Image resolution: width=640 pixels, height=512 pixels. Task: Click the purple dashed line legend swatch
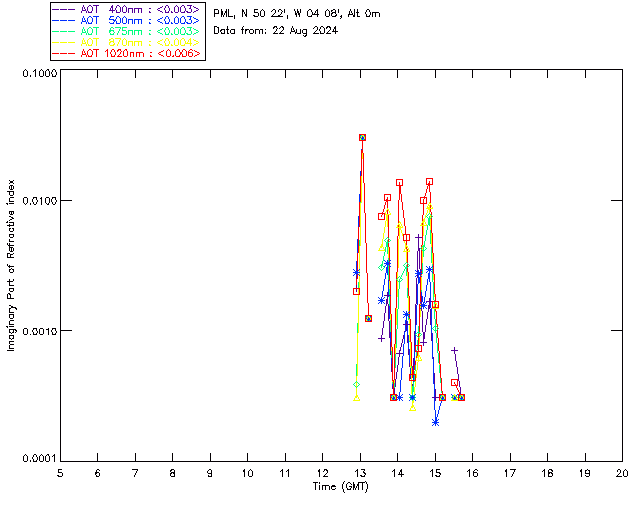tap(64, 9)
